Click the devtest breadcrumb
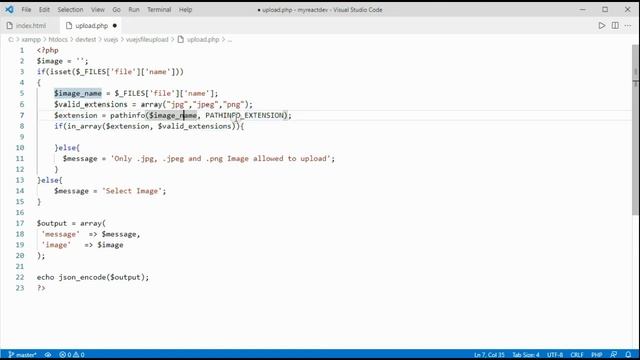Image resolution: width=640 pixels, height=360 pixels. 85,40
